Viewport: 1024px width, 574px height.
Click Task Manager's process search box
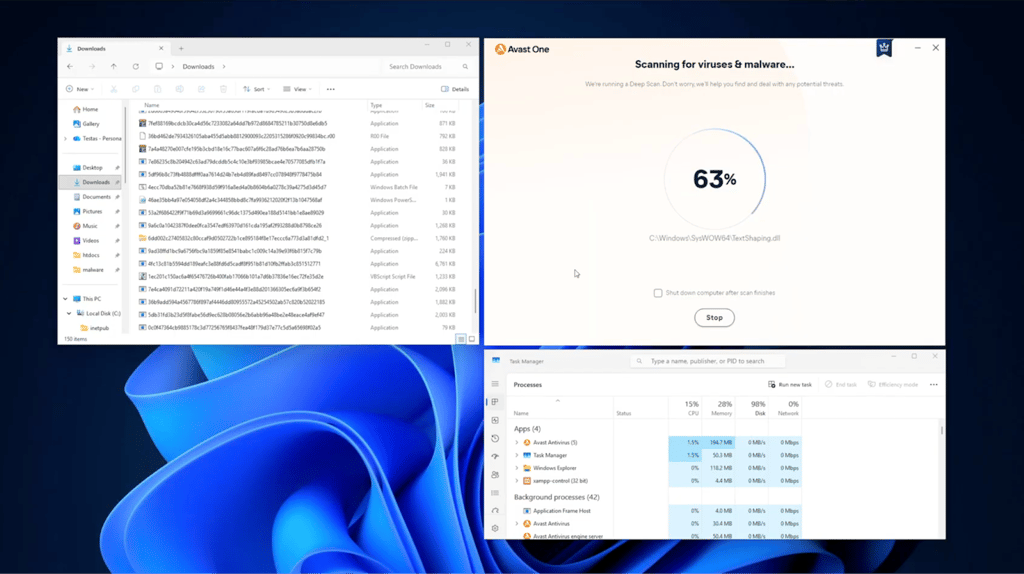[707, 361]
